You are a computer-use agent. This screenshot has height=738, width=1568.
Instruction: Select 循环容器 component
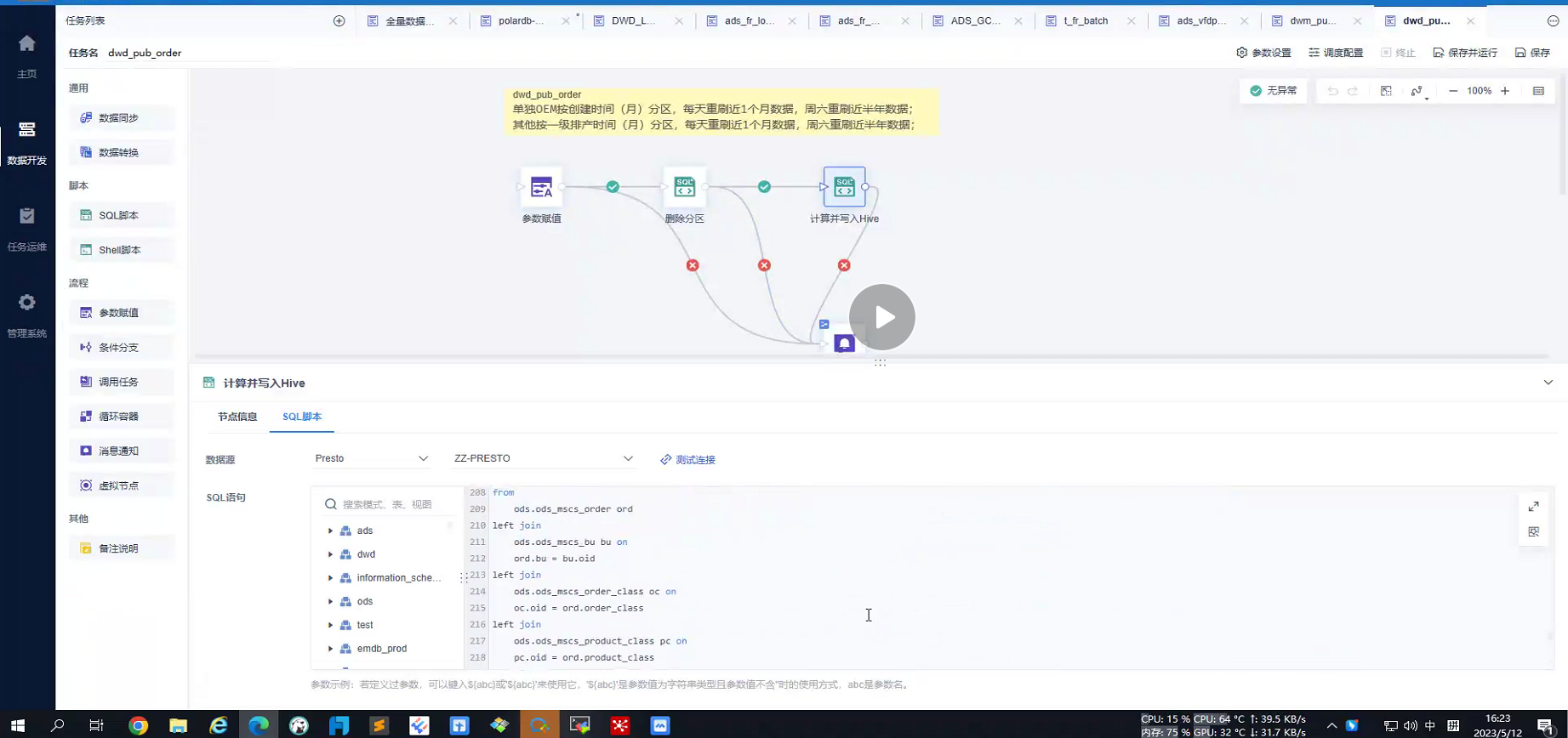point(122,417)
